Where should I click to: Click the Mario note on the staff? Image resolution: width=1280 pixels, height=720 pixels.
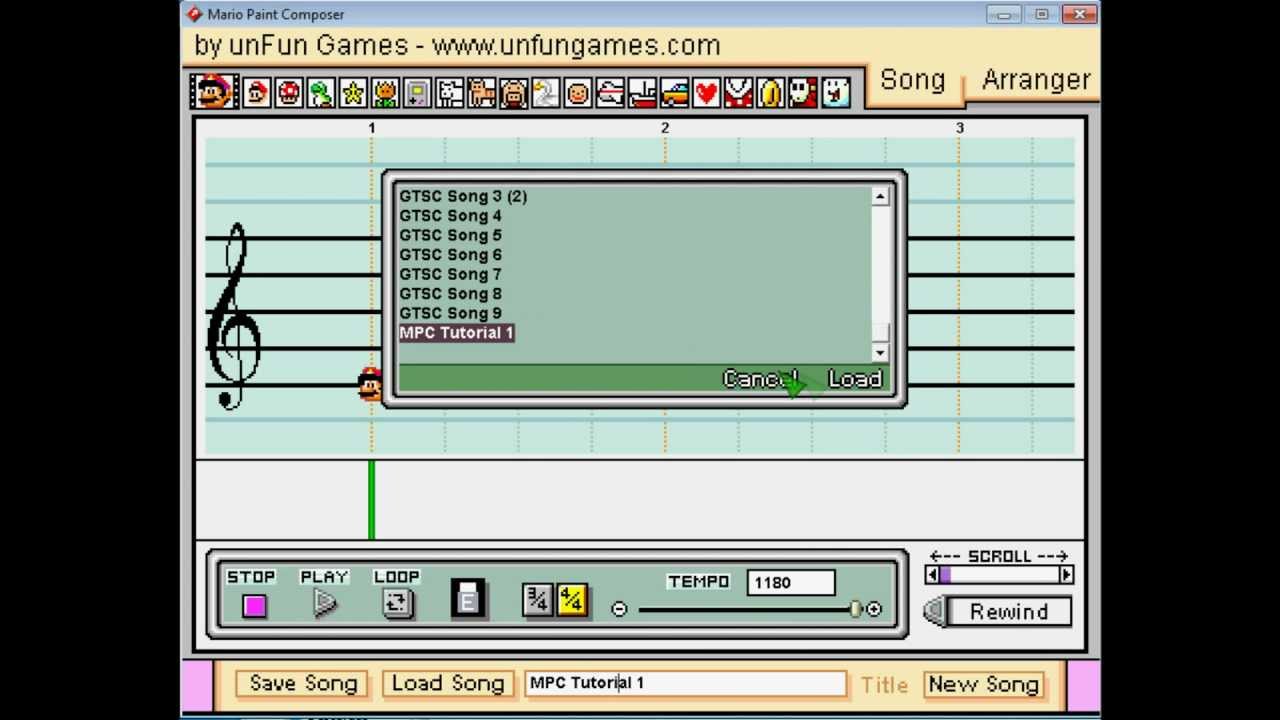(x=370, y=384)
